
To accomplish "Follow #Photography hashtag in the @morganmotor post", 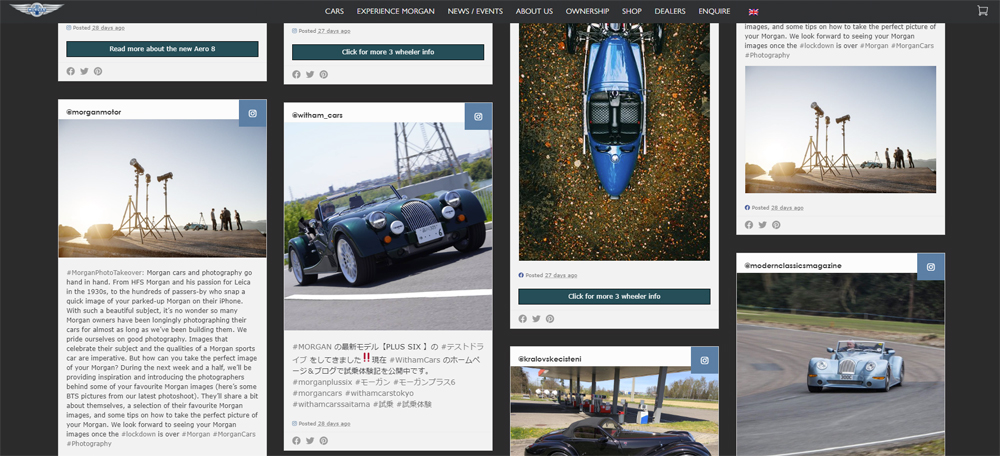I will point(89,444).
